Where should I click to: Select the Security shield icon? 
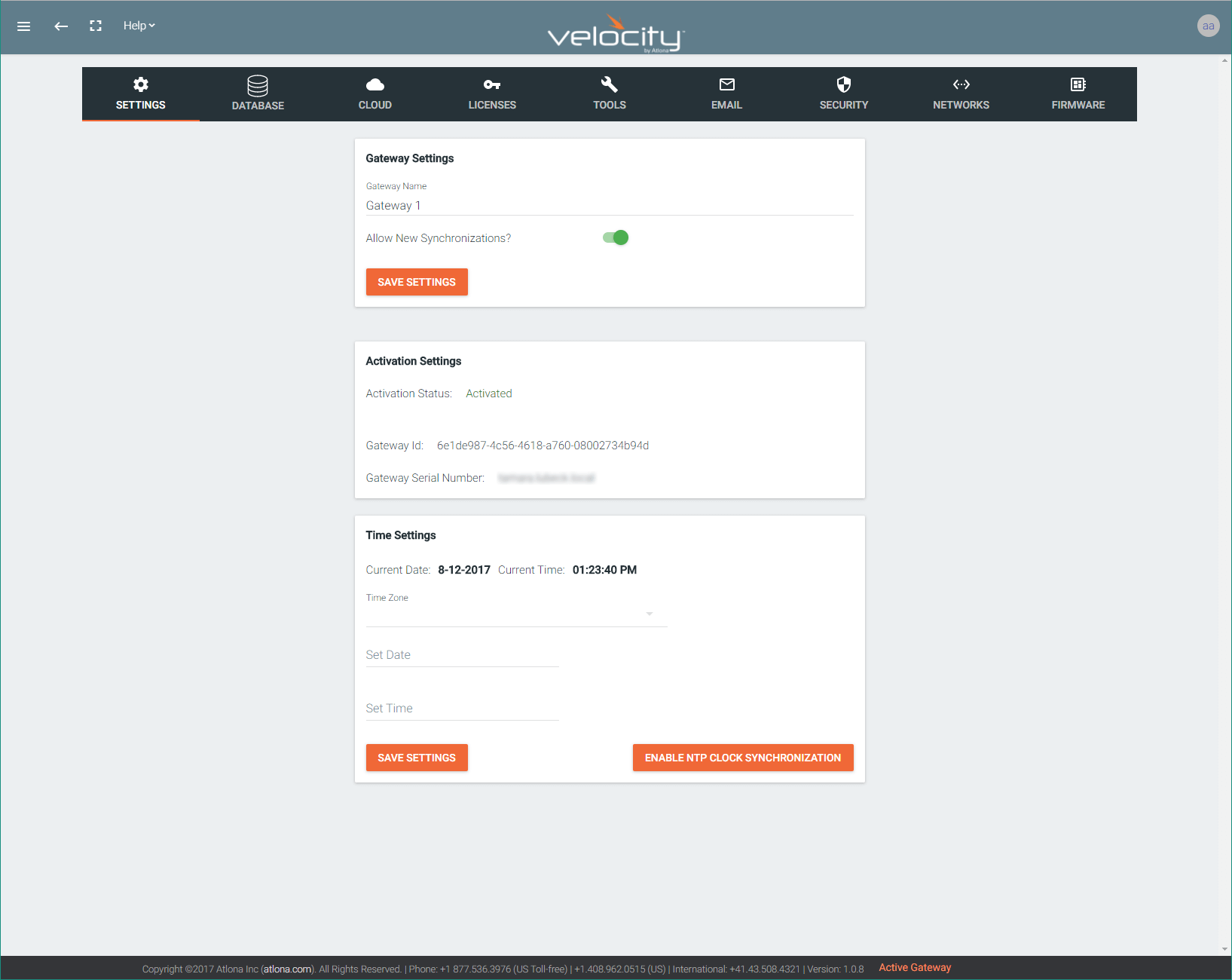(843, 84)
